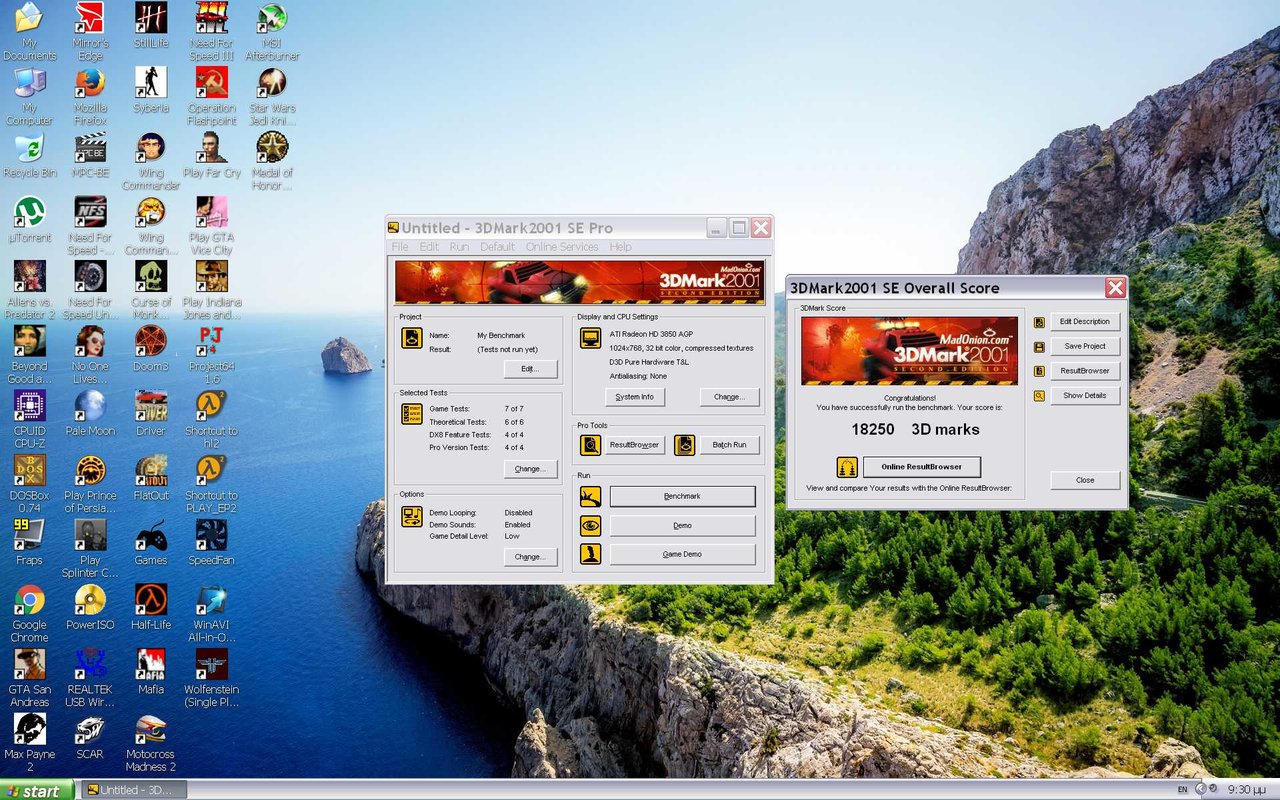This screenshot has width=1280, height=800.
Task: Click the eye icon beside the Demo button
Action: tap(590, 526)
